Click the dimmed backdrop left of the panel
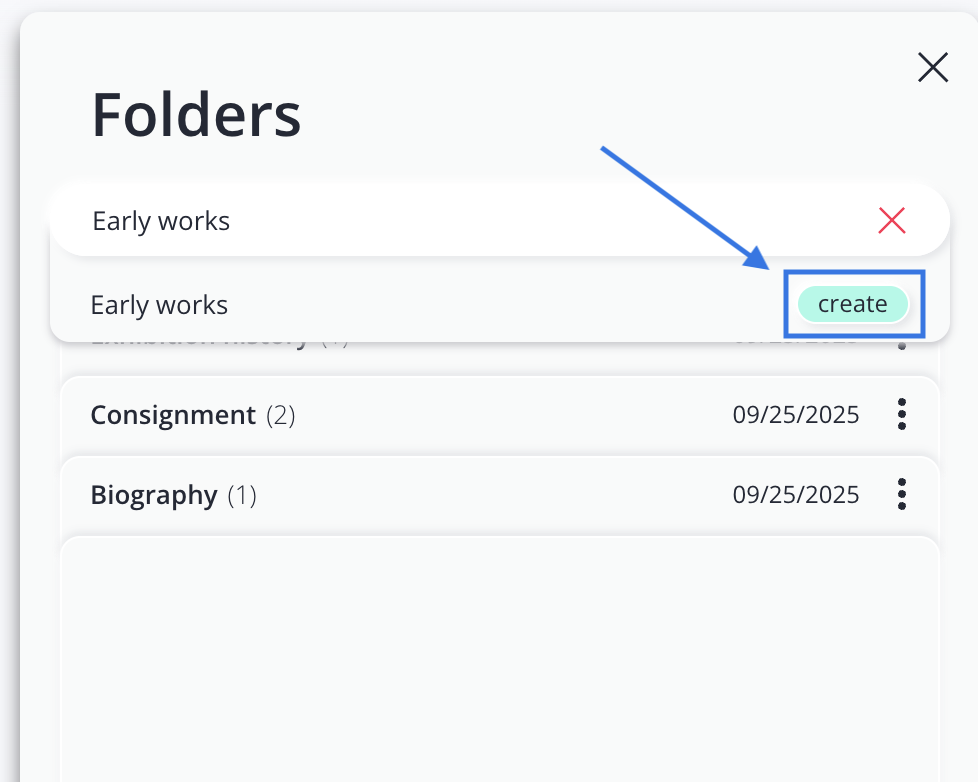This screenshot has width=978, height=782. pyautogui.click(x=9, y=400)
